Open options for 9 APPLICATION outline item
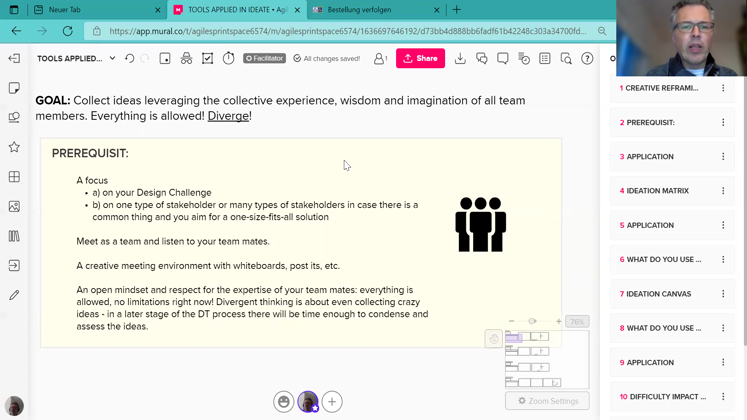 (x=723, y=362)
